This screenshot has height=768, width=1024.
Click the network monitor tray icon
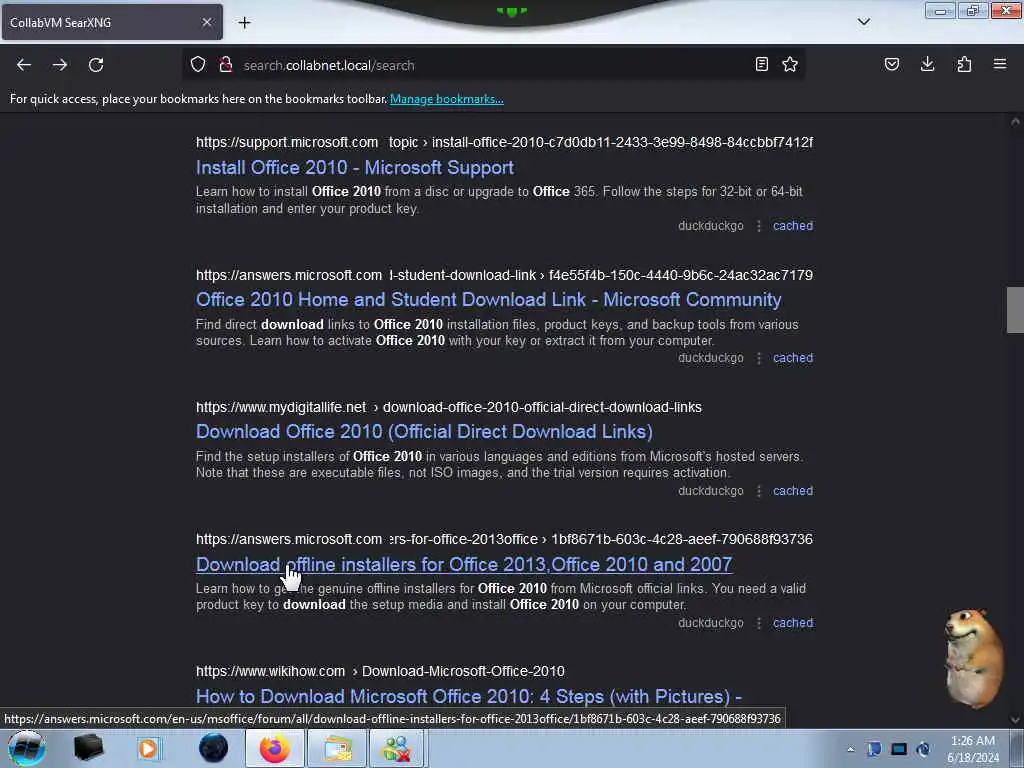(x=899, y=749)
